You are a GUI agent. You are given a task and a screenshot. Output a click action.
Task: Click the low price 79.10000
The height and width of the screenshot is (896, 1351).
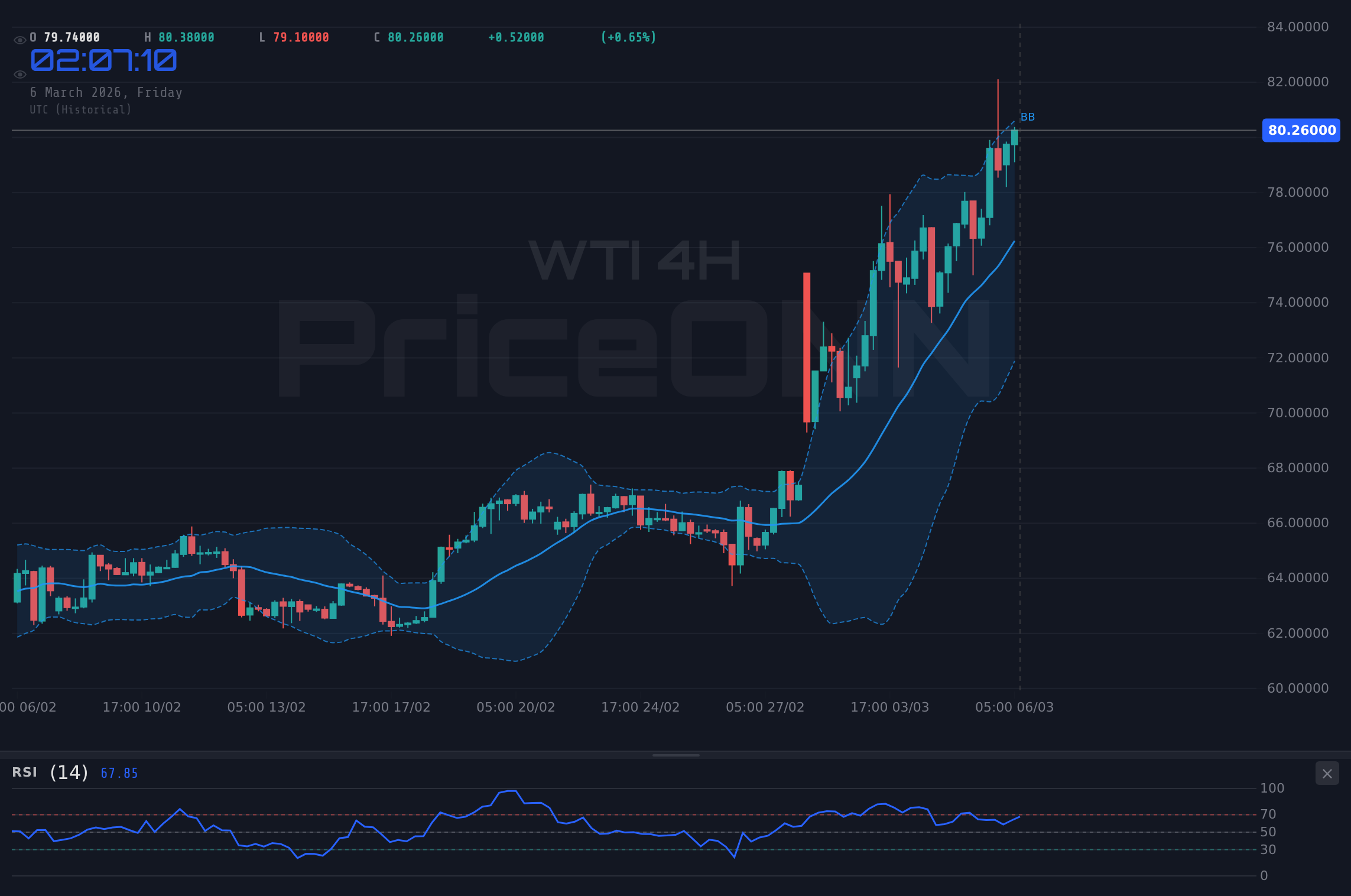[301, 37]
